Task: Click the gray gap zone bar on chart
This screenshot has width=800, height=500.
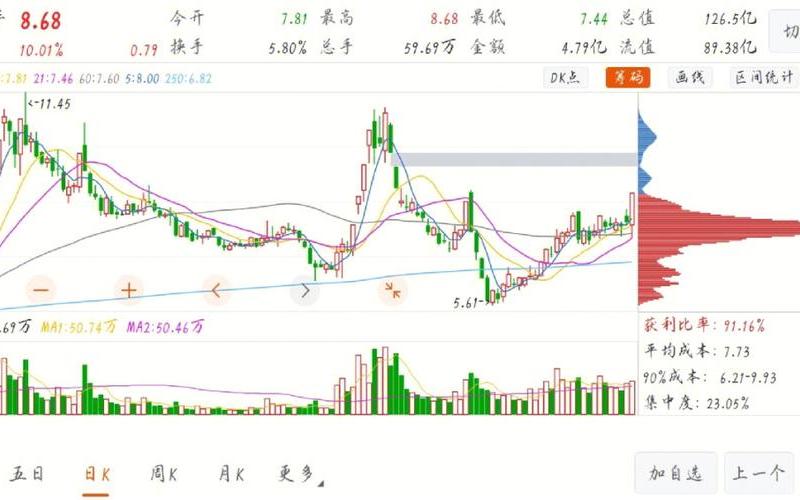Action: (515, 160)
